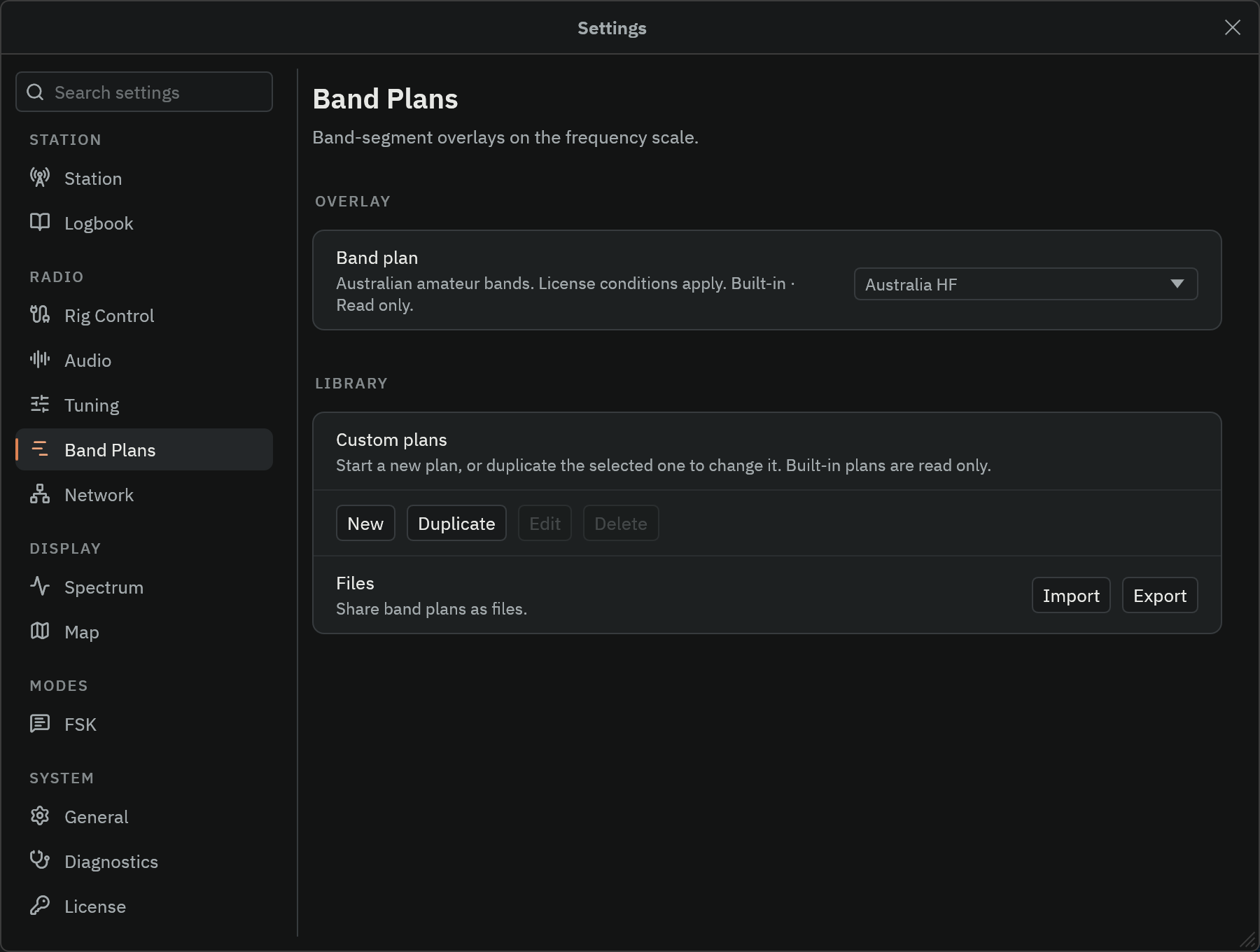Image resolution: width=1260 pixels, height=952 pixels.
Task: Select the Network sidebar item
Action: click(144, 495)
